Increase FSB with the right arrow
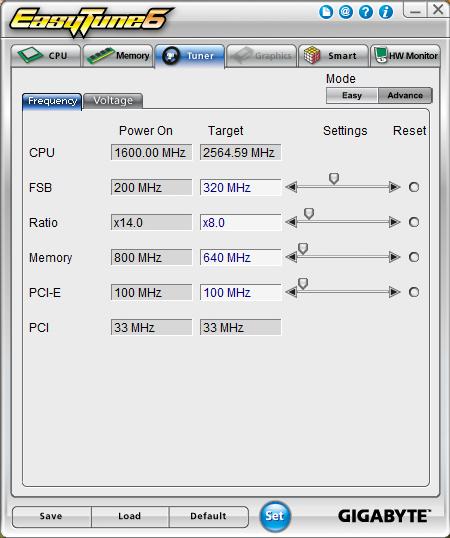 click(x=395, y=187)
